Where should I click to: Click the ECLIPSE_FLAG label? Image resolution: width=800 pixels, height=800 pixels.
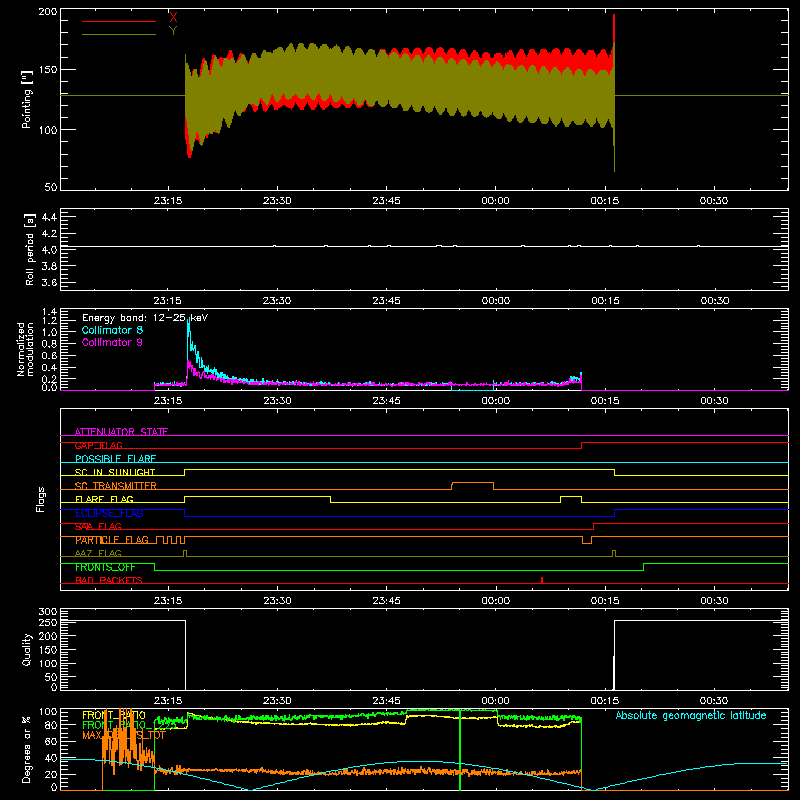[x=109, y=513]
